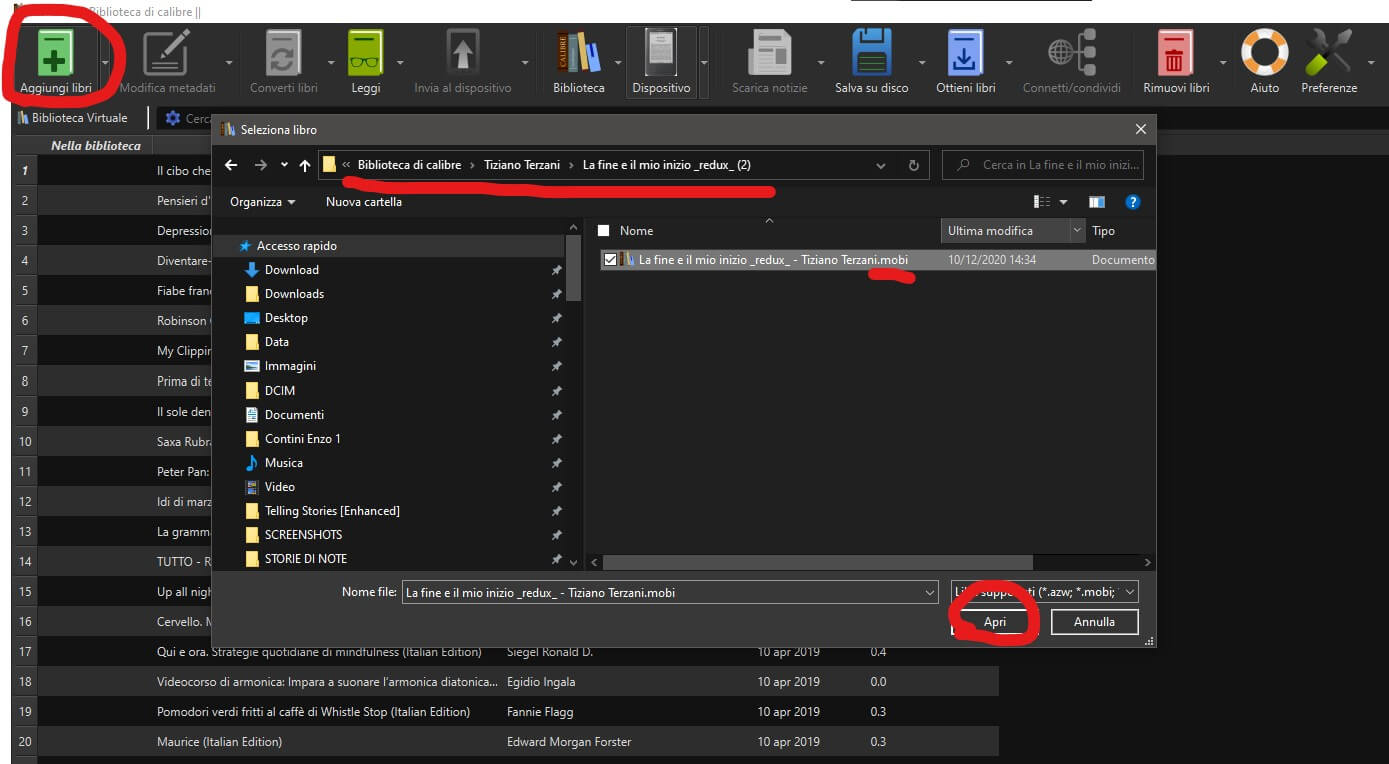The height and width of the screenshot is (764, 1389).
Task: Open Ottieni libri store icon
Action: (x=965, y=55)
